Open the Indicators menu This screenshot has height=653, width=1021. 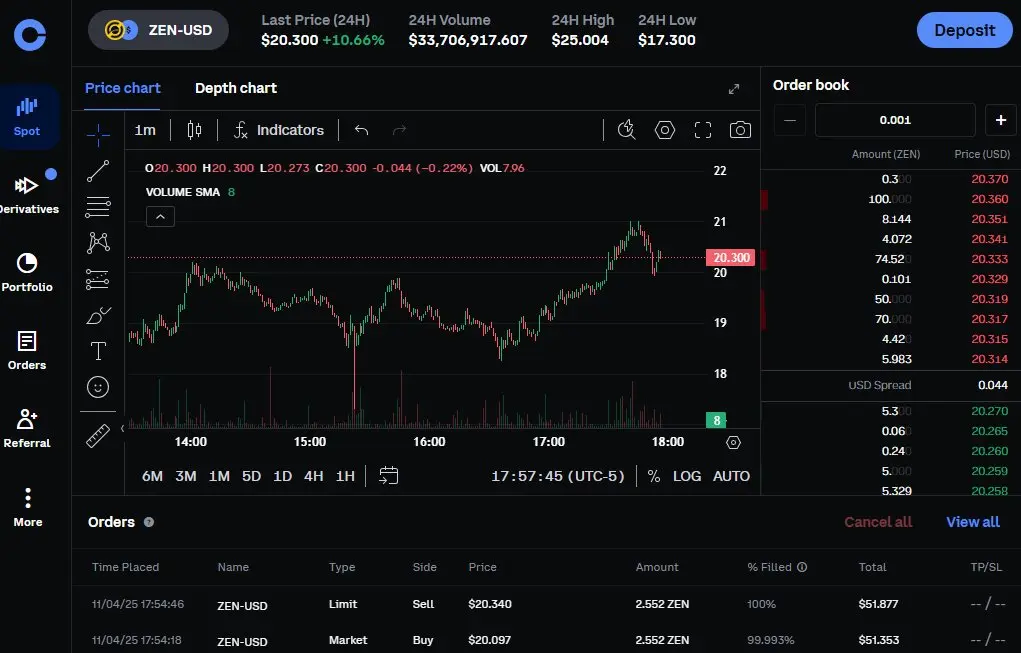coord(278,130)
